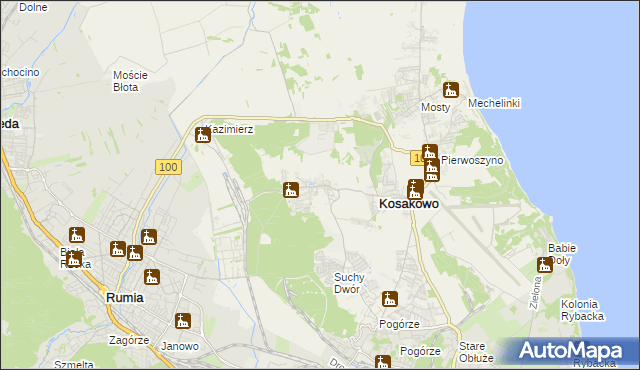Click the church icon at Kazimierz
640x370 pixels.
203,135
